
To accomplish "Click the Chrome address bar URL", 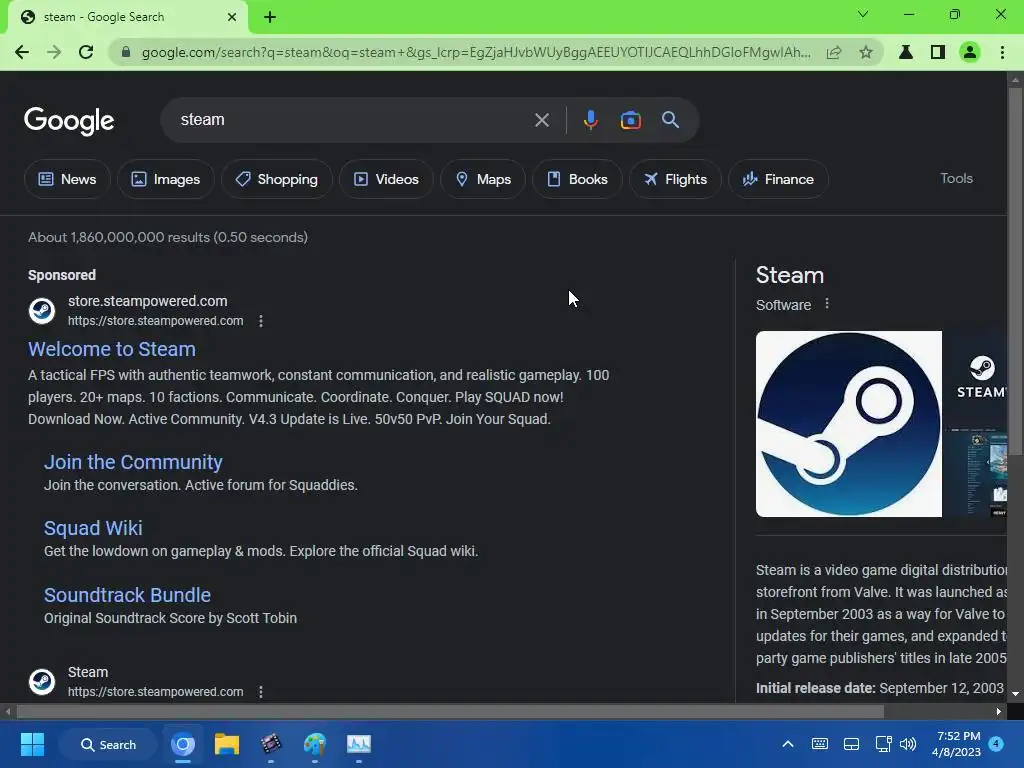I will pos(476,52).
